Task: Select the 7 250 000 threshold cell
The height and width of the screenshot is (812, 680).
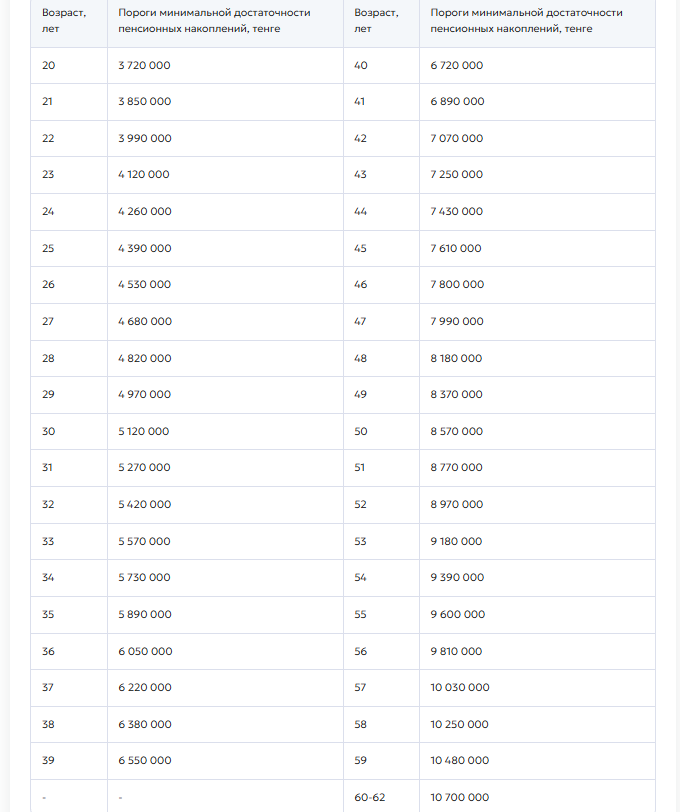Action: click(x=457, y=174)
